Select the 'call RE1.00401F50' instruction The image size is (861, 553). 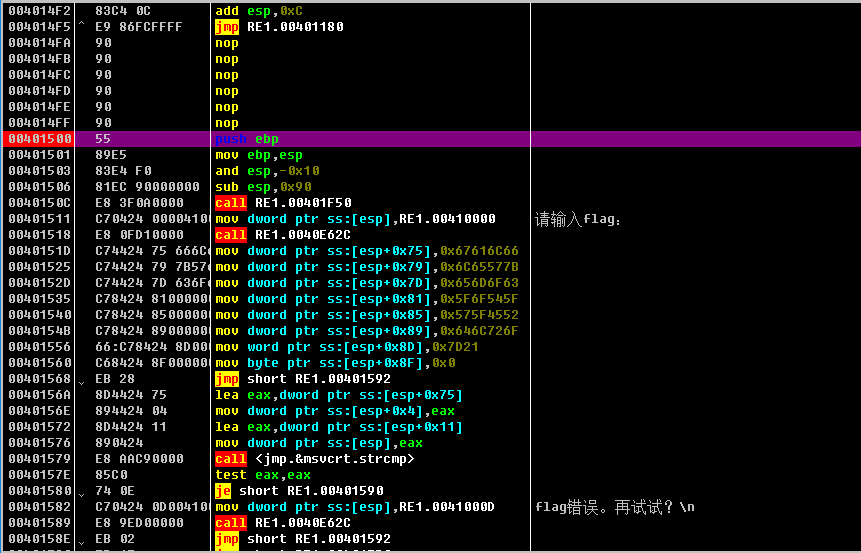tap(282, 203)
